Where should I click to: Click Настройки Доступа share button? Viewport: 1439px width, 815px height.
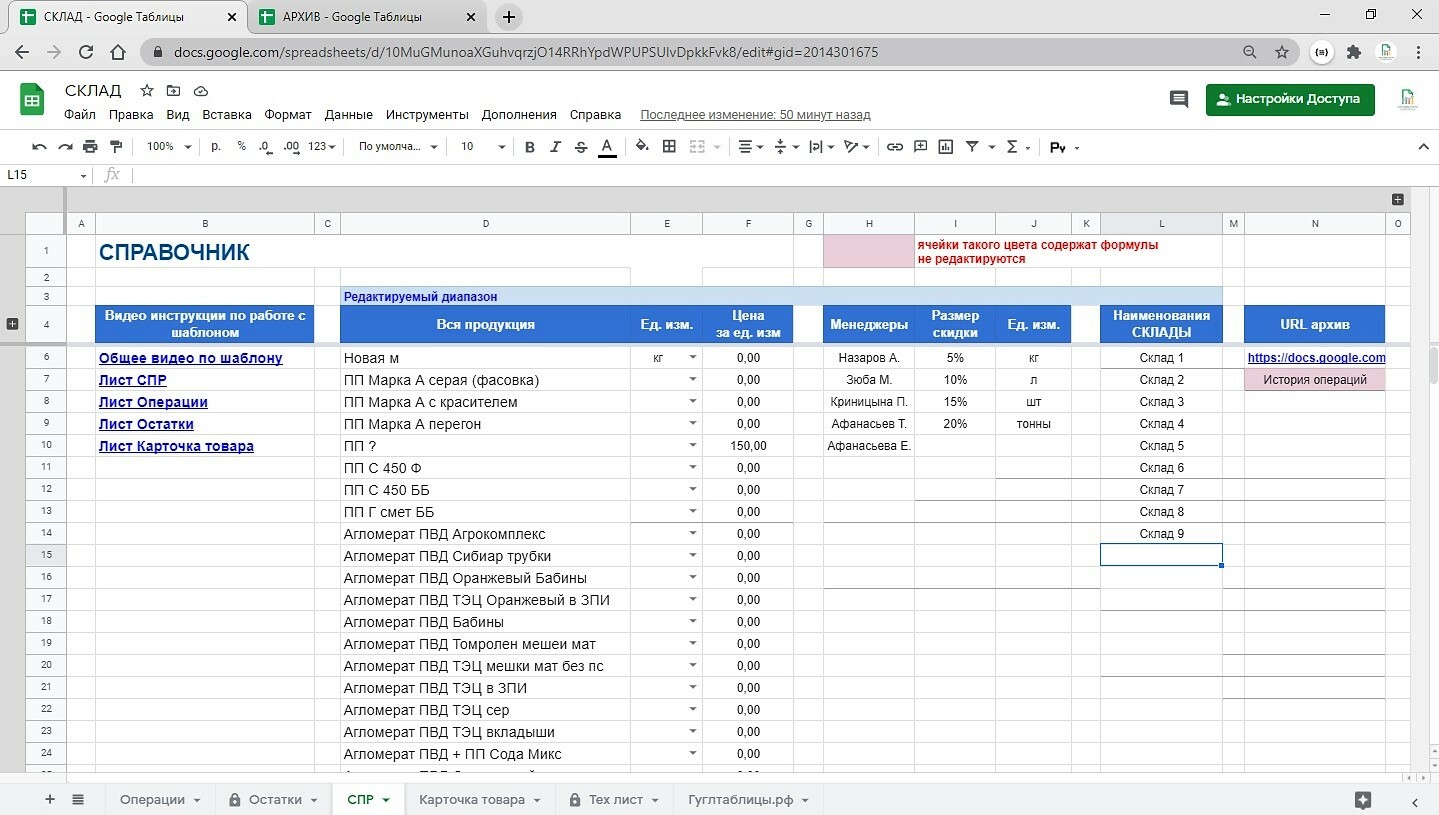click(x=1290, y=99)
